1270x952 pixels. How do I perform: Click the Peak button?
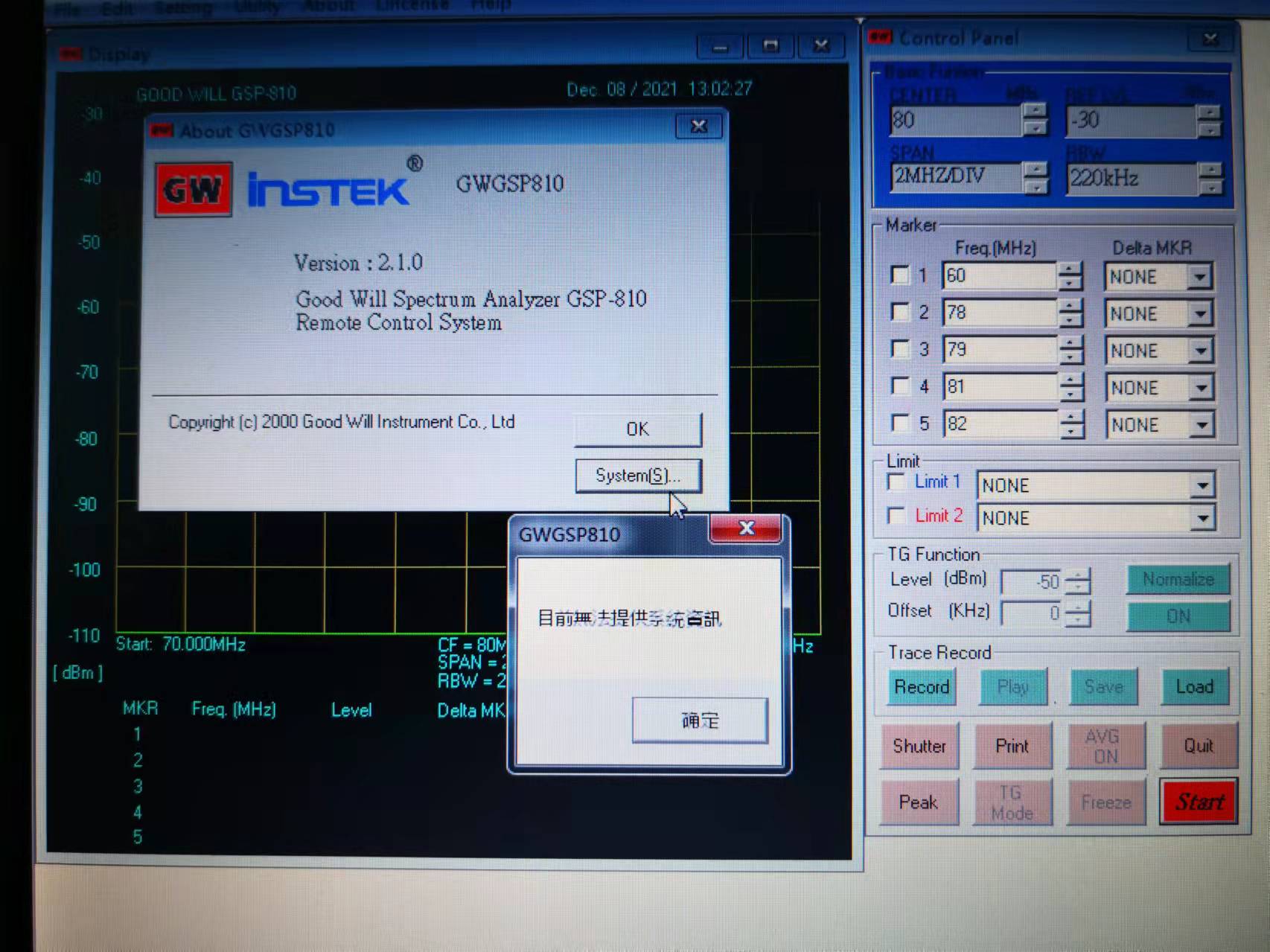pyautogui.click(x=918, y=802)
